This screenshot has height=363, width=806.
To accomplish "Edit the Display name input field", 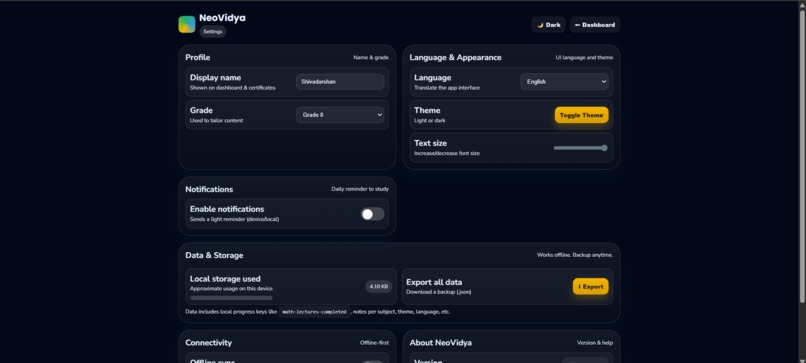I will pos(340,82).
